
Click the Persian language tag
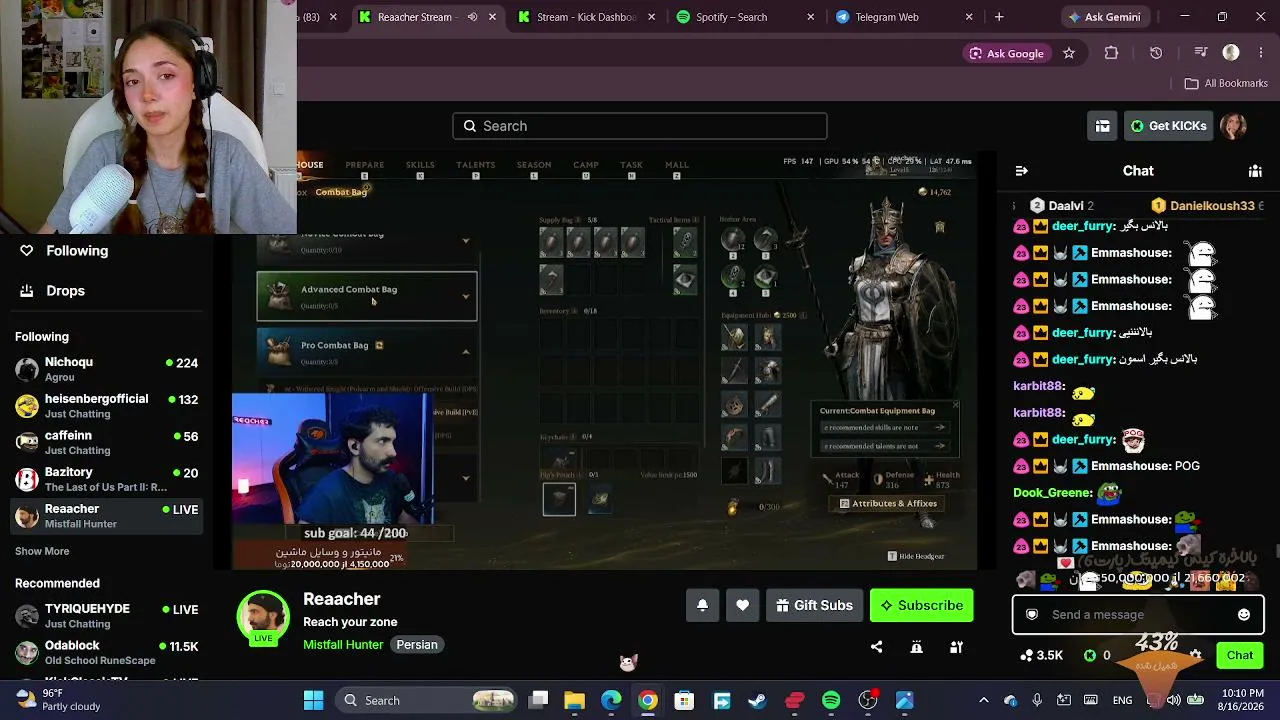coord(417,645)
